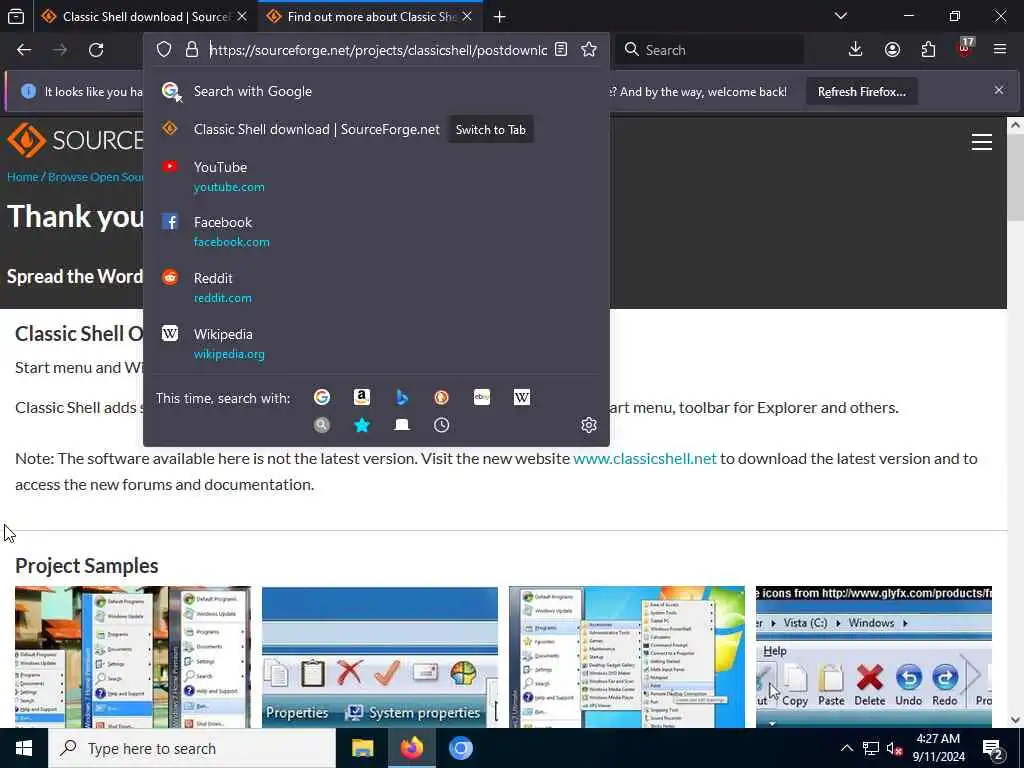Open Firefox View from tab bar
Viewport: 1024px width, 768px height.
click(16, 16)
